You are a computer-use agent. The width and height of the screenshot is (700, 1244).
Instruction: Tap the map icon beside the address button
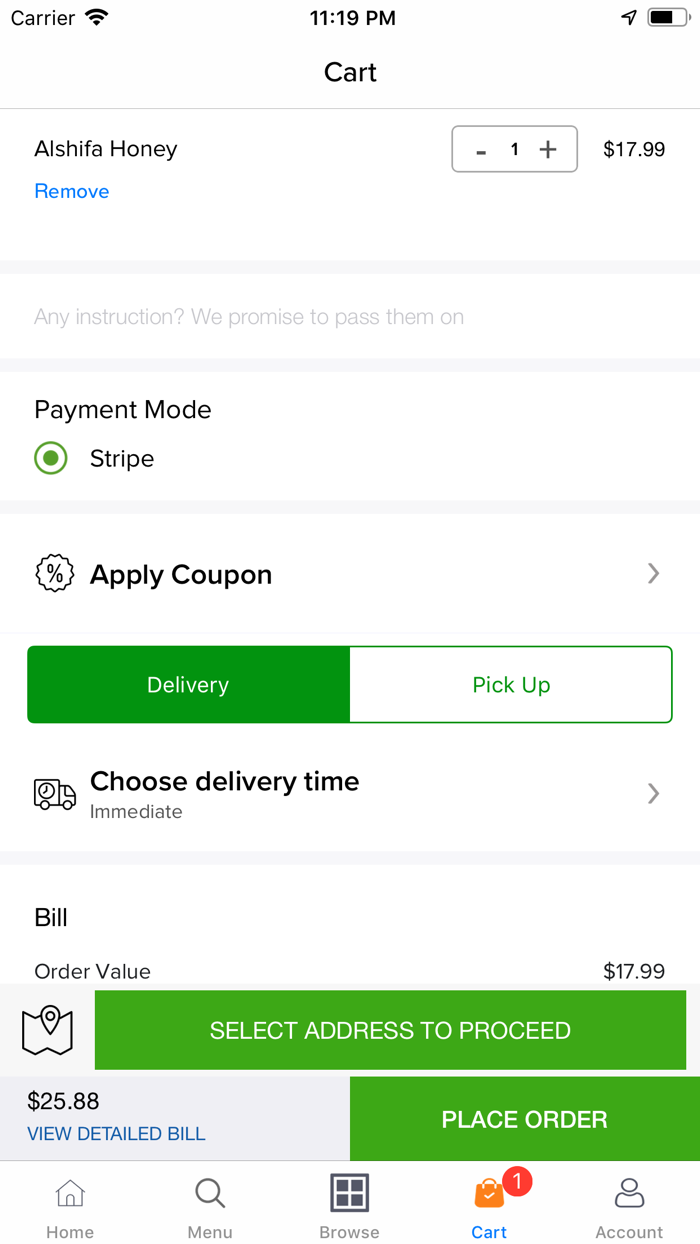coord(47,1031)
